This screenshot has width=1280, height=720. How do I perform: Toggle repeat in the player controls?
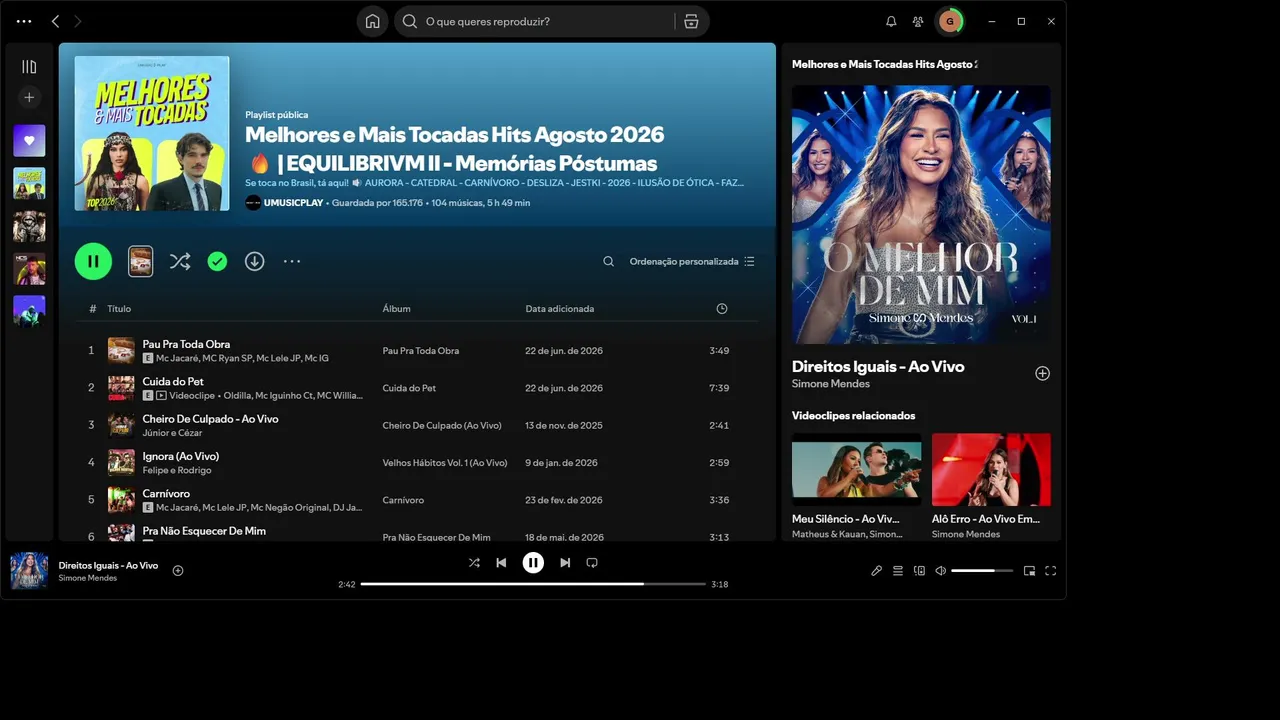592,563
